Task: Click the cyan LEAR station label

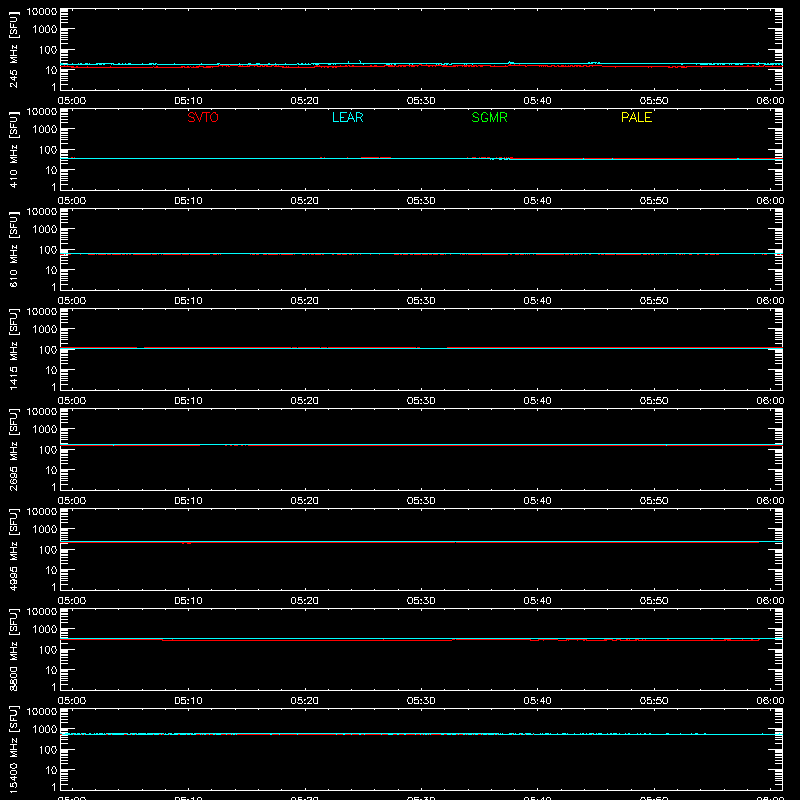Action: [347, 117]
